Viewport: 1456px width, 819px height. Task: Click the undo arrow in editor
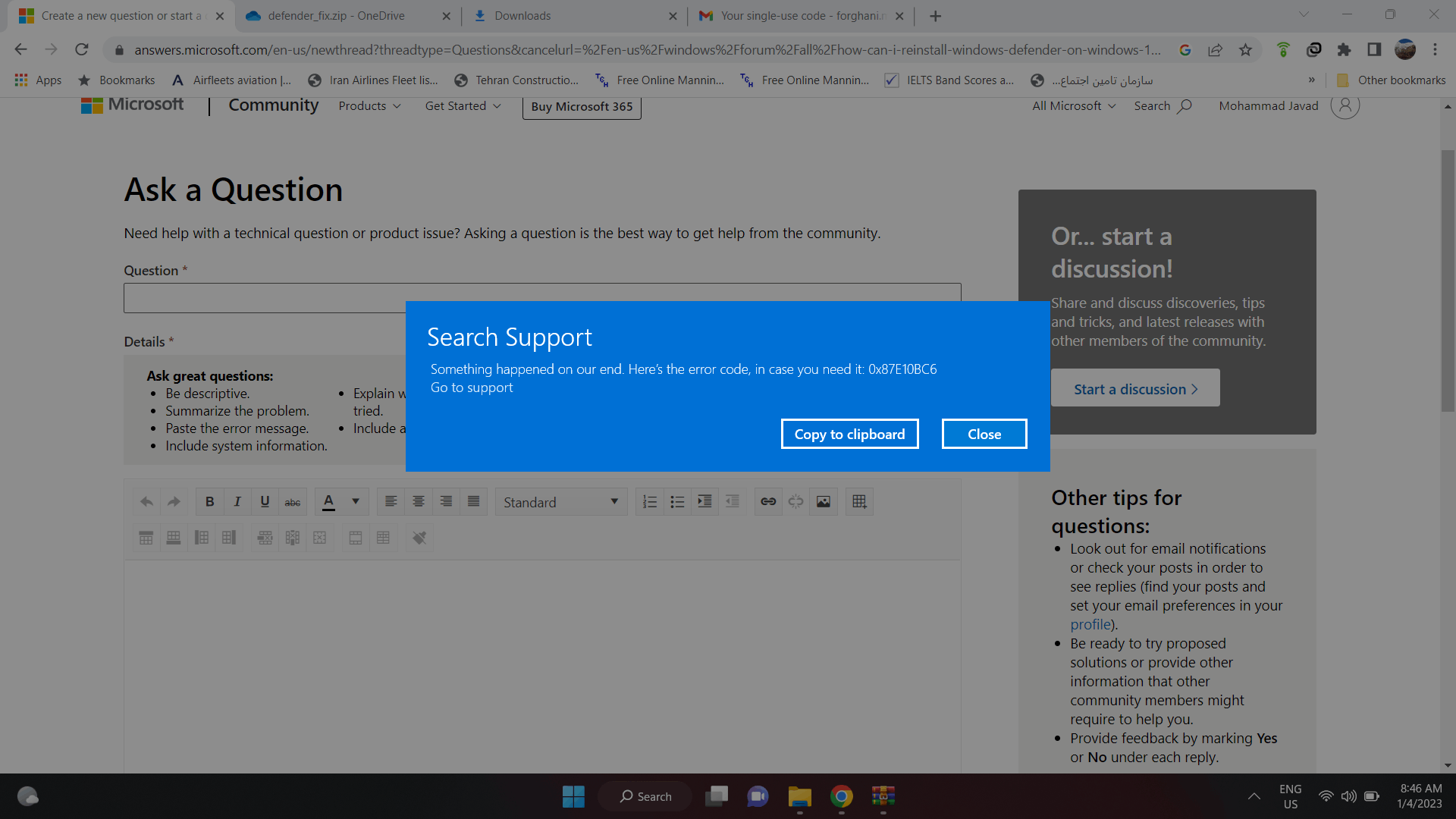click(x=147, y=501)
